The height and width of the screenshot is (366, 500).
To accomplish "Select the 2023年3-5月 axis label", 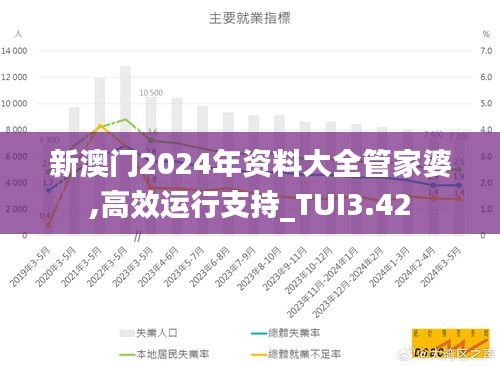I will point(133,267).
